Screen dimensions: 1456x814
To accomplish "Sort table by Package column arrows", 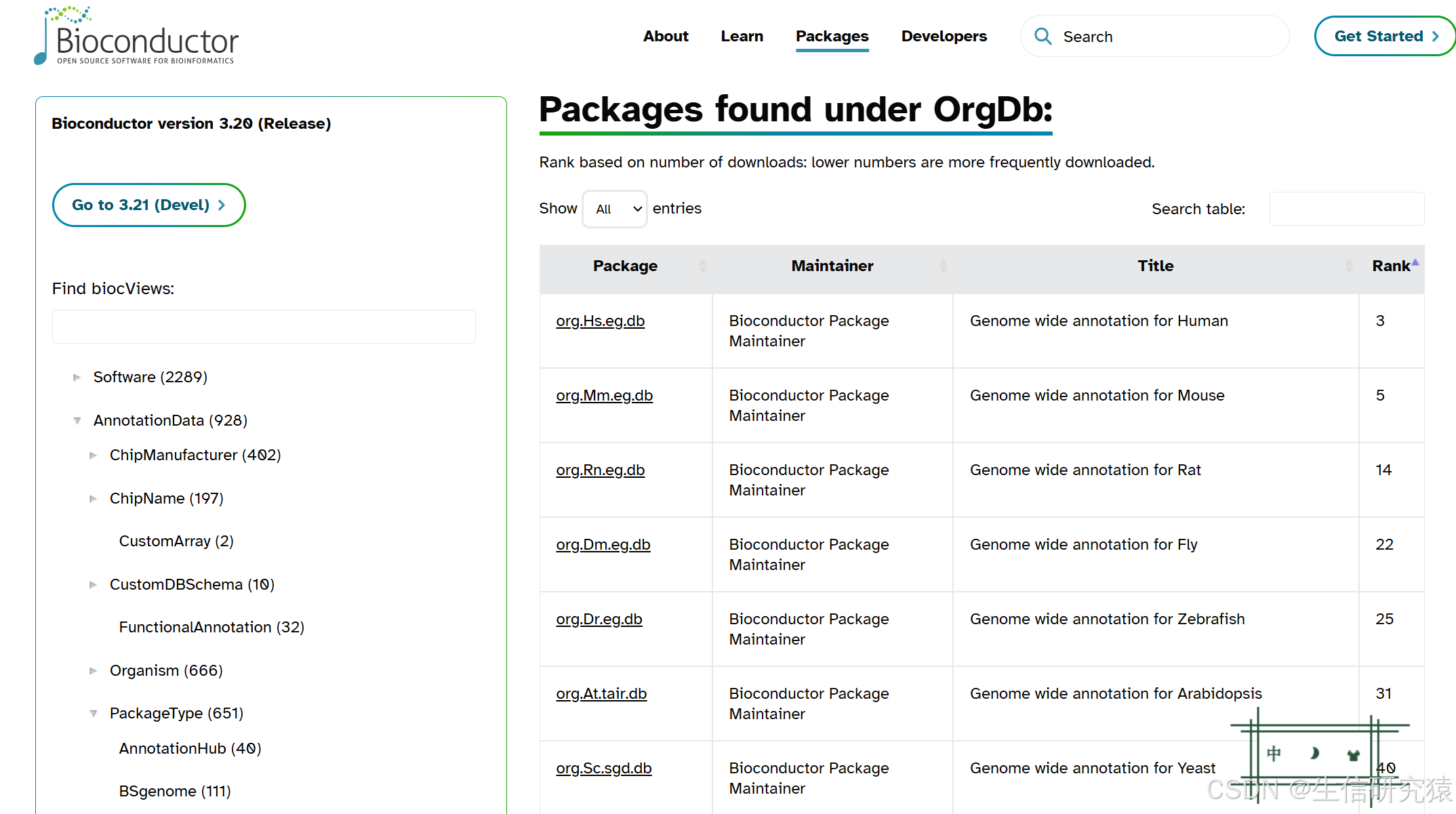I will click(x=702, y=266).
